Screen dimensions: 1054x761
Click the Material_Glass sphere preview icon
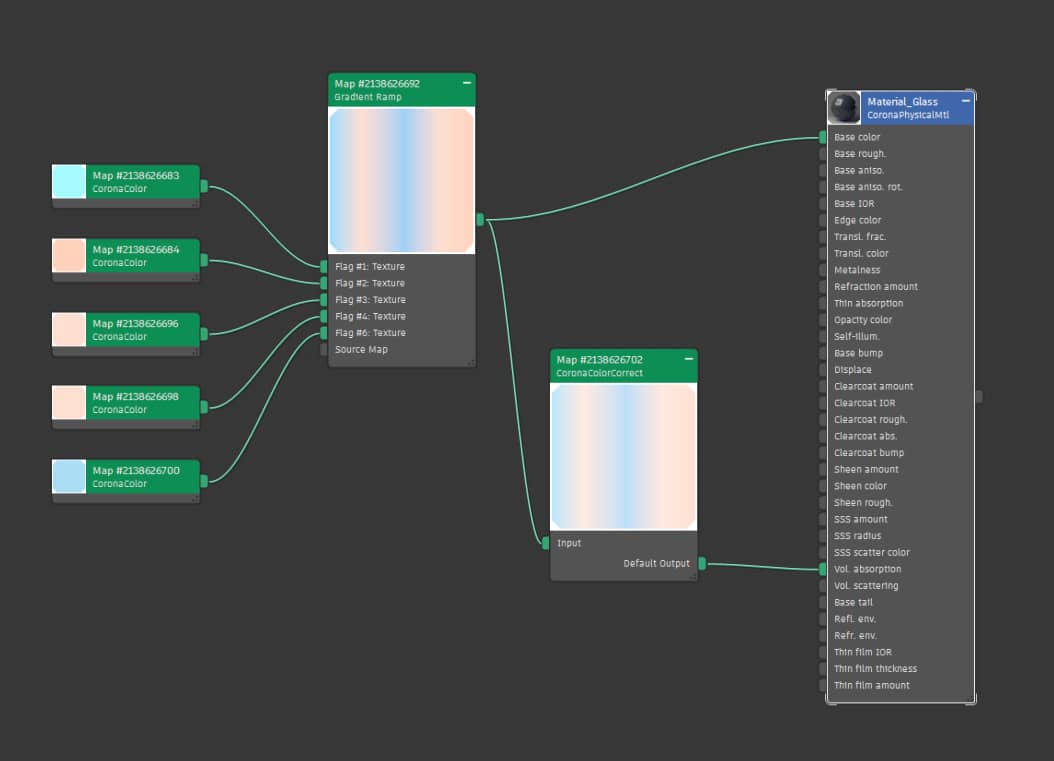pos(845,108)
